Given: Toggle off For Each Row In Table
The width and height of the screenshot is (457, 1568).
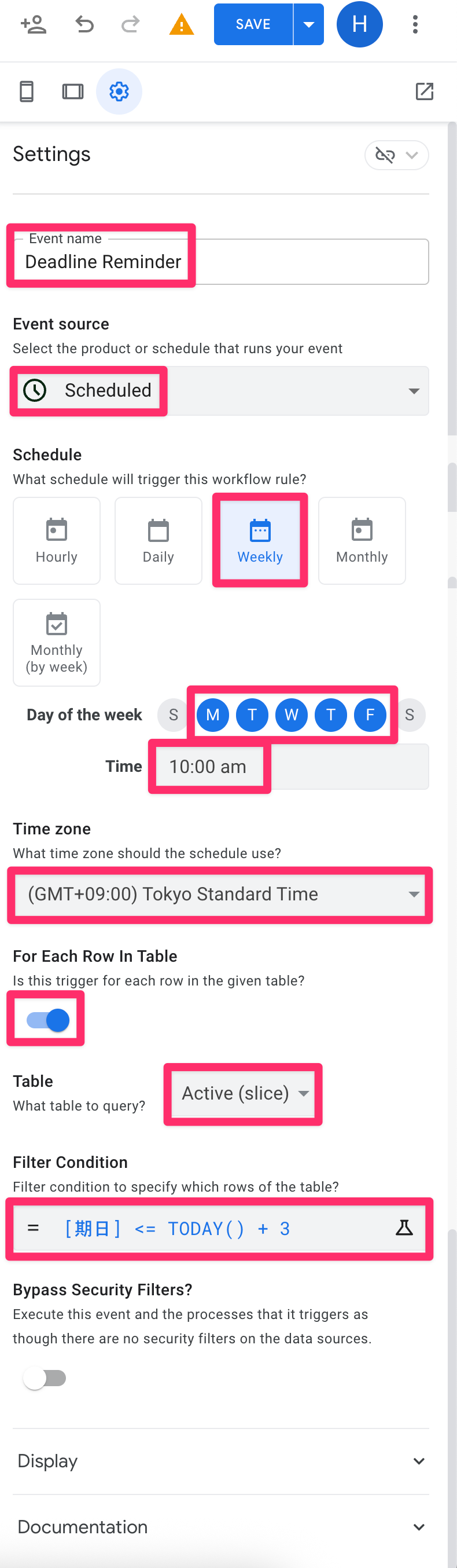Looking at the screenshot, I should pos(47,1020).
